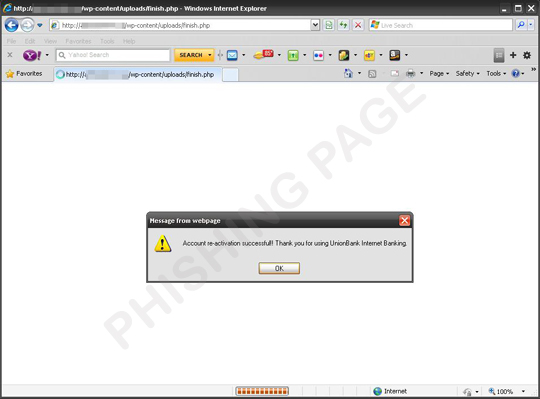Click the 100% zoom level button
The width and height of the screenshot is (540, 399).
[x=501, y=391]
